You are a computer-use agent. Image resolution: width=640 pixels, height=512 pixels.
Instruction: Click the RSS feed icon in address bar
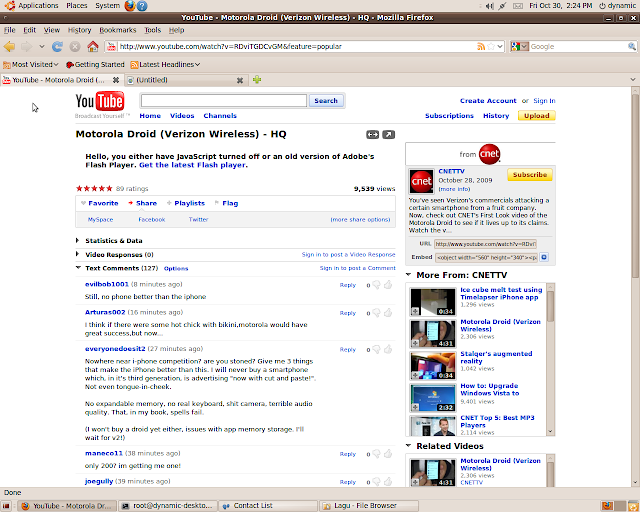point(481,47)
